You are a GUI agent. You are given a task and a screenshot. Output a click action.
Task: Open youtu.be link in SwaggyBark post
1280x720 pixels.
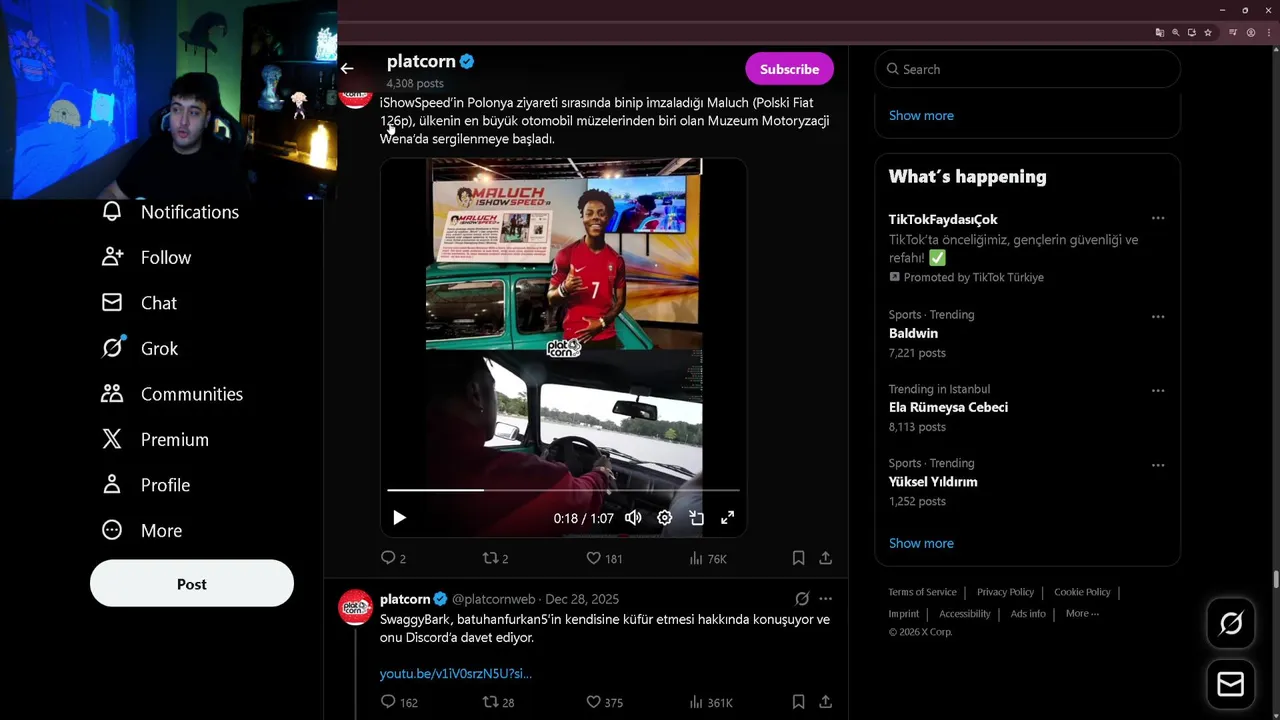tap(456, 673)
